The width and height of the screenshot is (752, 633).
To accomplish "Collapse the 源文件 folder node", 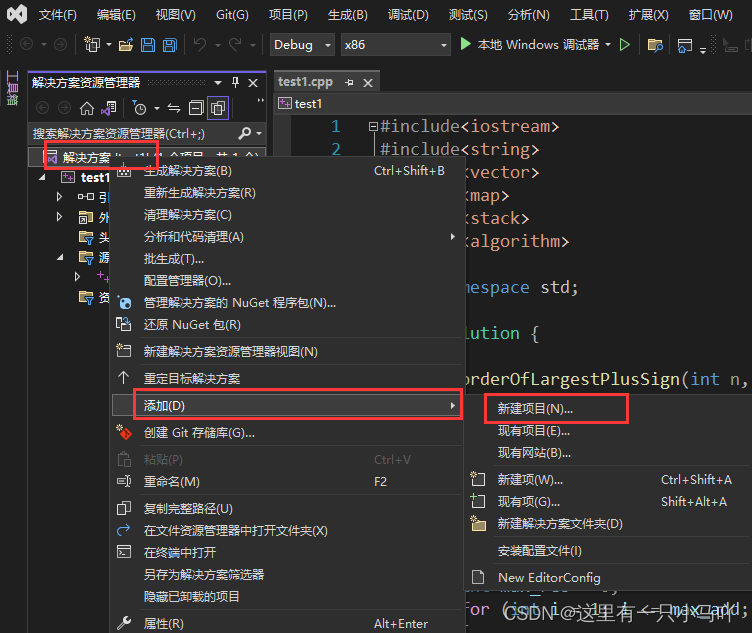I will click(60, 257).
